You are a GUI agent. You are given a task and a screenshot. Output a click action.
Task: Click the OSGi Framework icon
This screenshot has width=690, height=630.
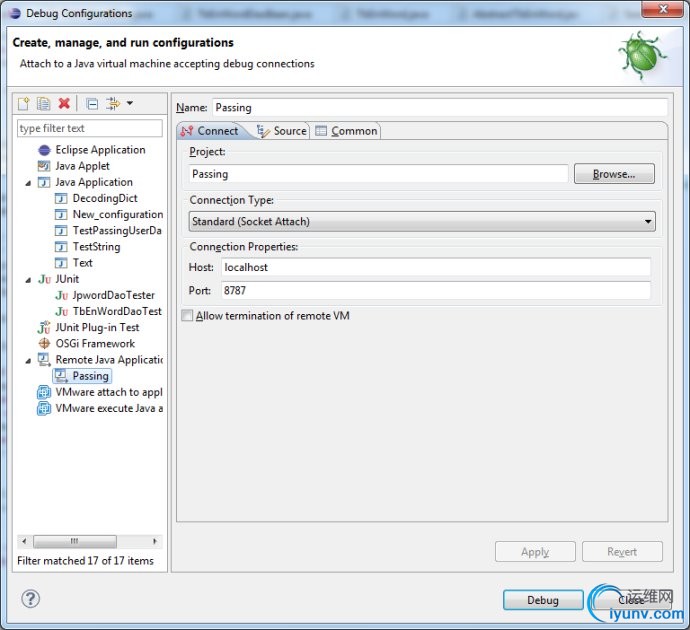point(44,343)
